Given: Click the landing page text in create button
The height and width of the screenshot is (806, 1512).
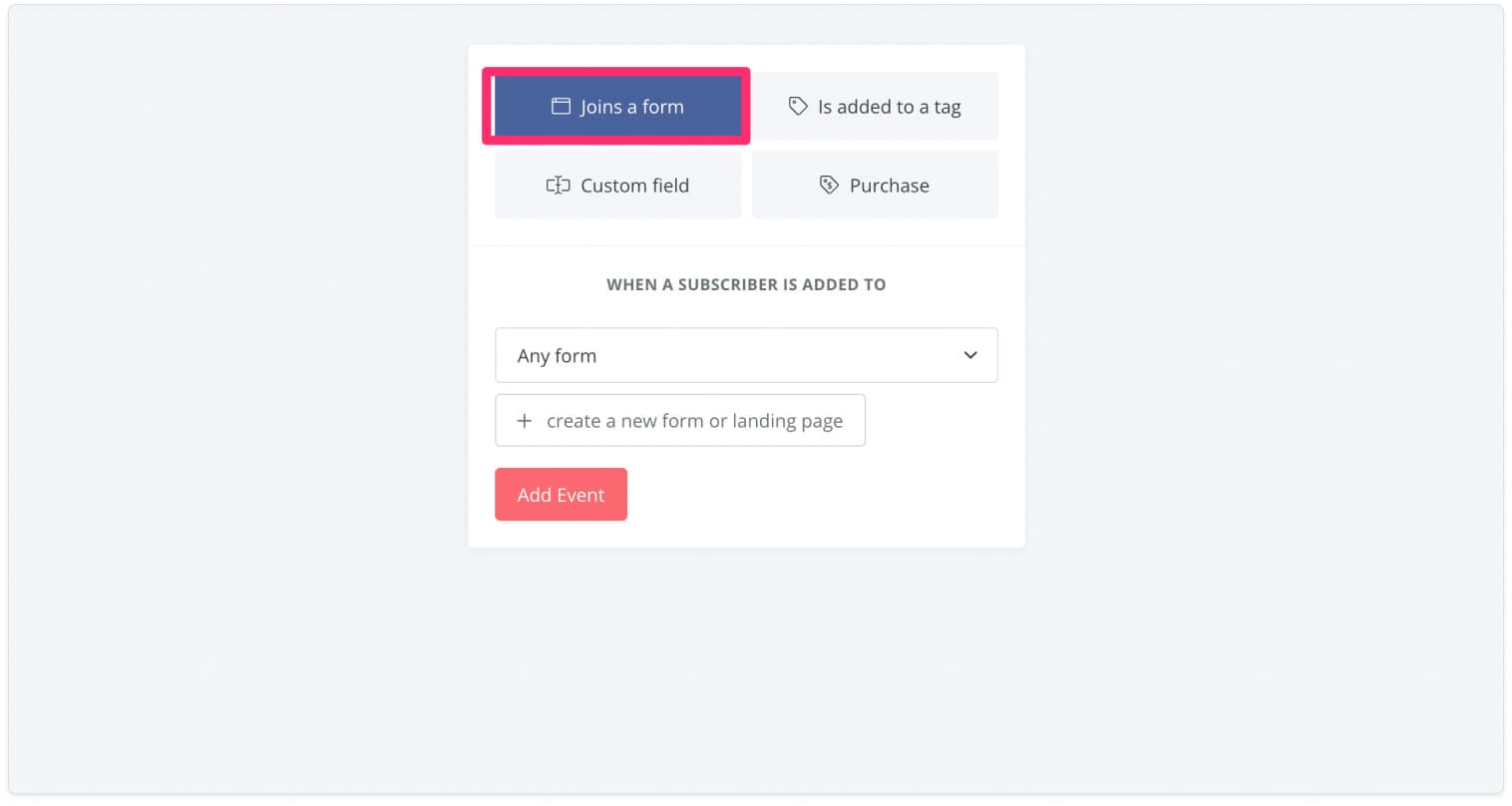Looking at the screenshot, I should coord(787,421).
